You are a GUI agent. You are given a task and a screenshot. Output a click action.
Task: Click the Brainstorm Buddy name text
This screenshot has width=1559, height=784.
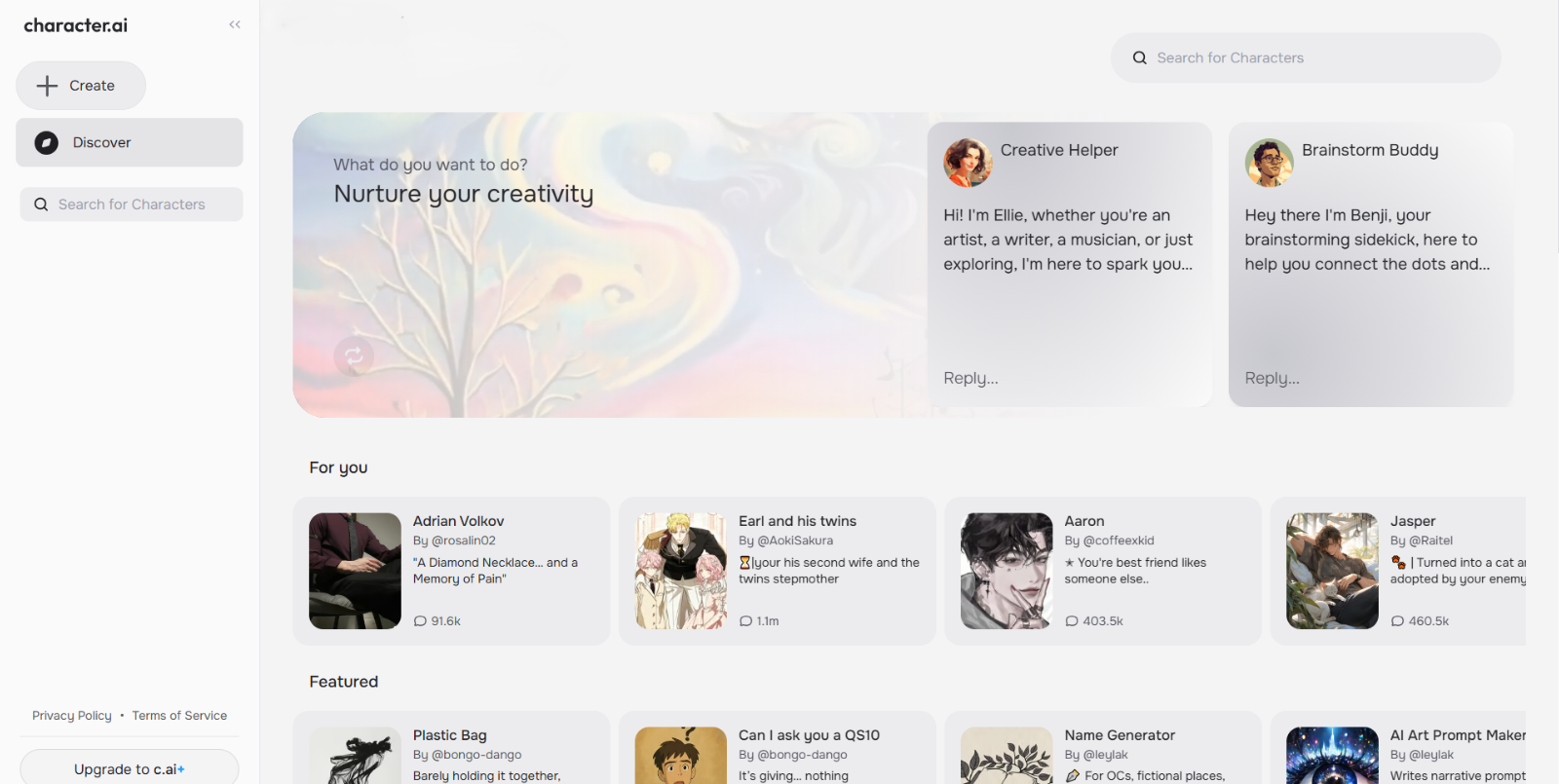1370,150
